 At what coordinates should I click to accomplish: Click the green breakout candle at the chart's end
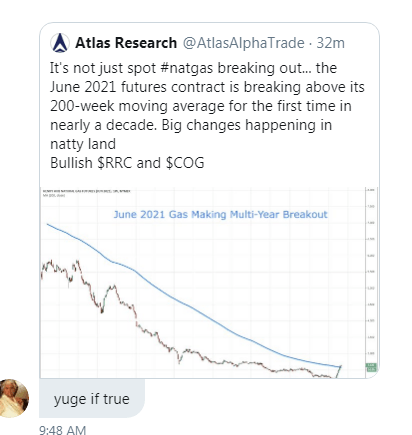click(x=338, y=371)
